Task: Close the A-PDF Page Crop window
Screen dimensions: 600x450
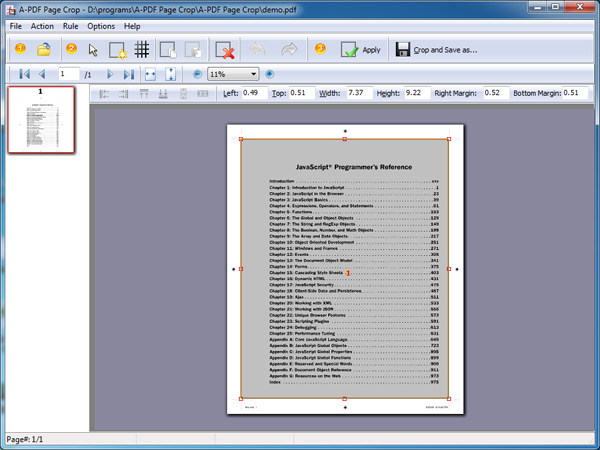Action: pos(579,7)
